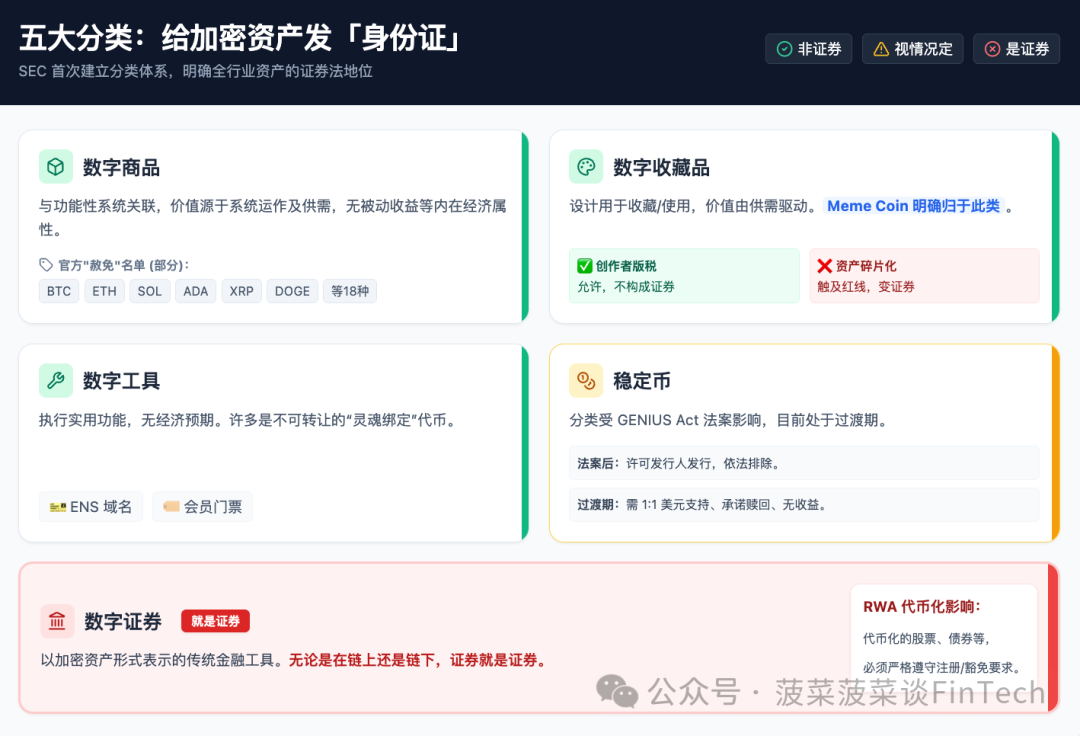The height and width of the screenshot is (736, 1080).
Task: Click the ENS 域名 tag
Action: coord(91,507)
